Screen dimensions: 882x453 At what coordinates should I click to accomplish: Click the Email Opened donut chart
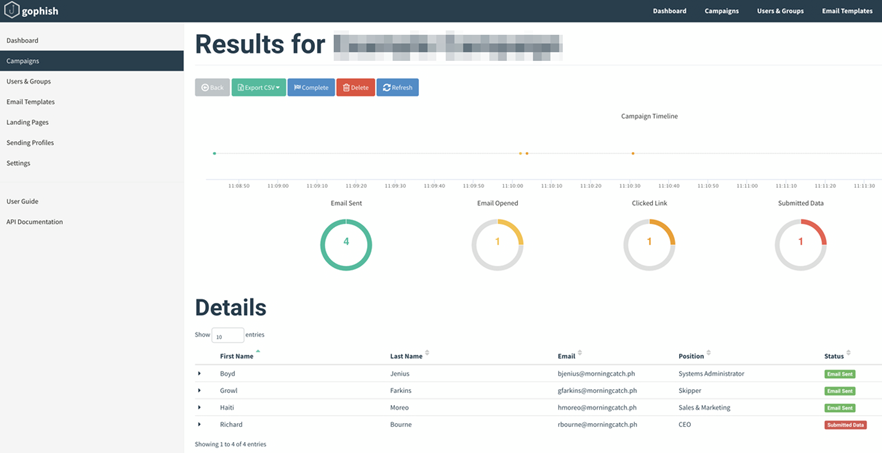coord(497,244)
